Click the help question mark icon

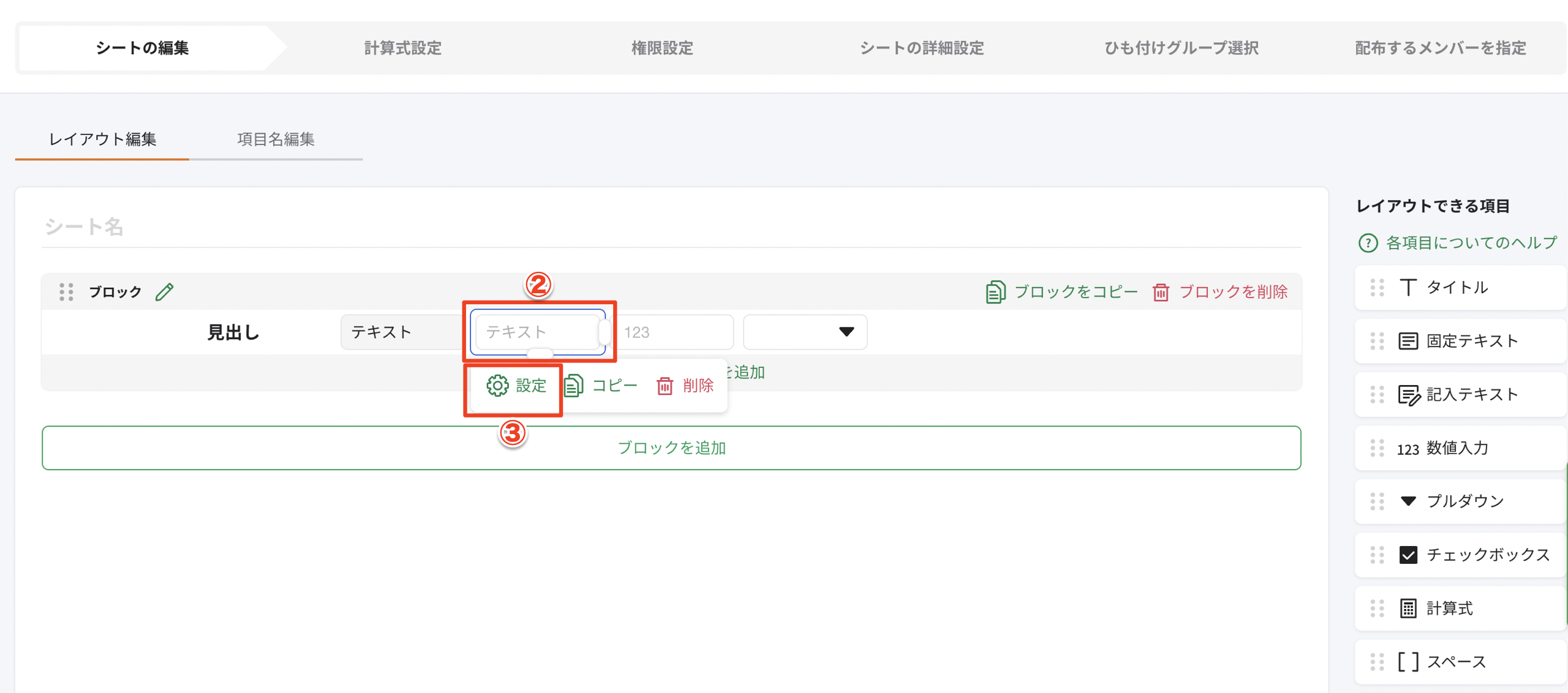tap(1368, 243)
